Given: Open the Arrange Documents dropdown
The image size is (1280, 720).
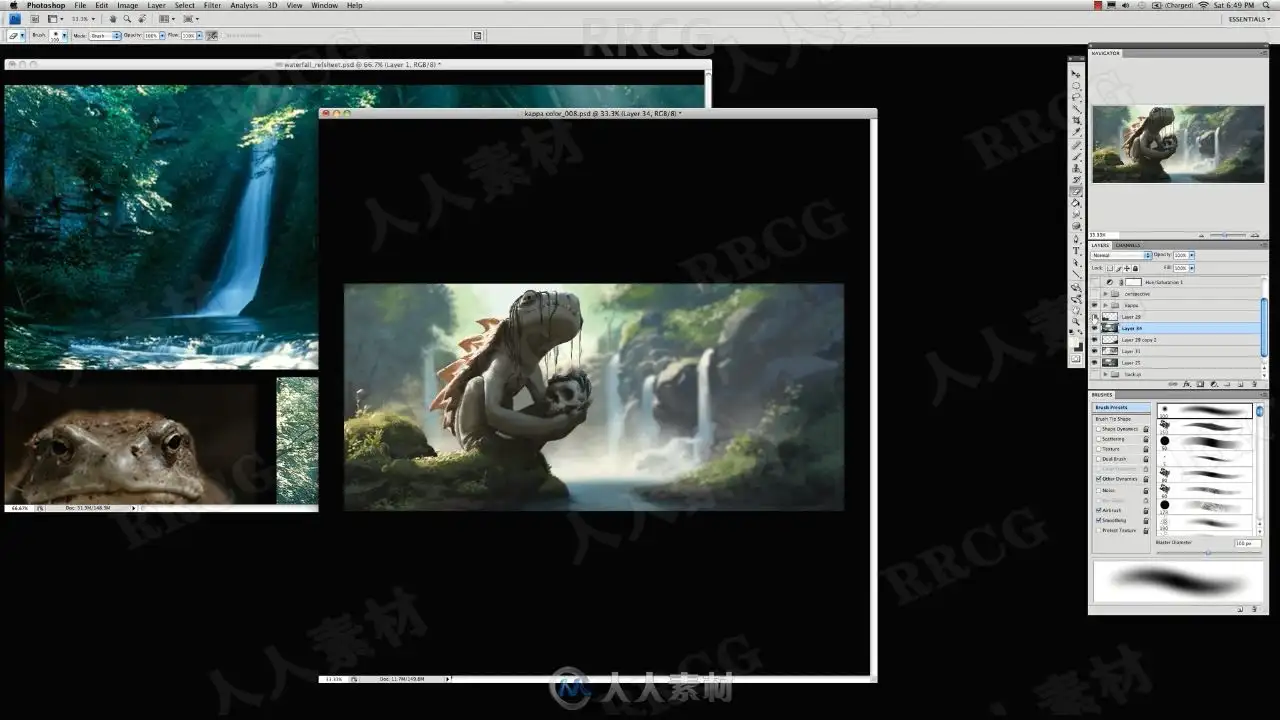Looking at the screenshot, I should (x=167, y=19).
